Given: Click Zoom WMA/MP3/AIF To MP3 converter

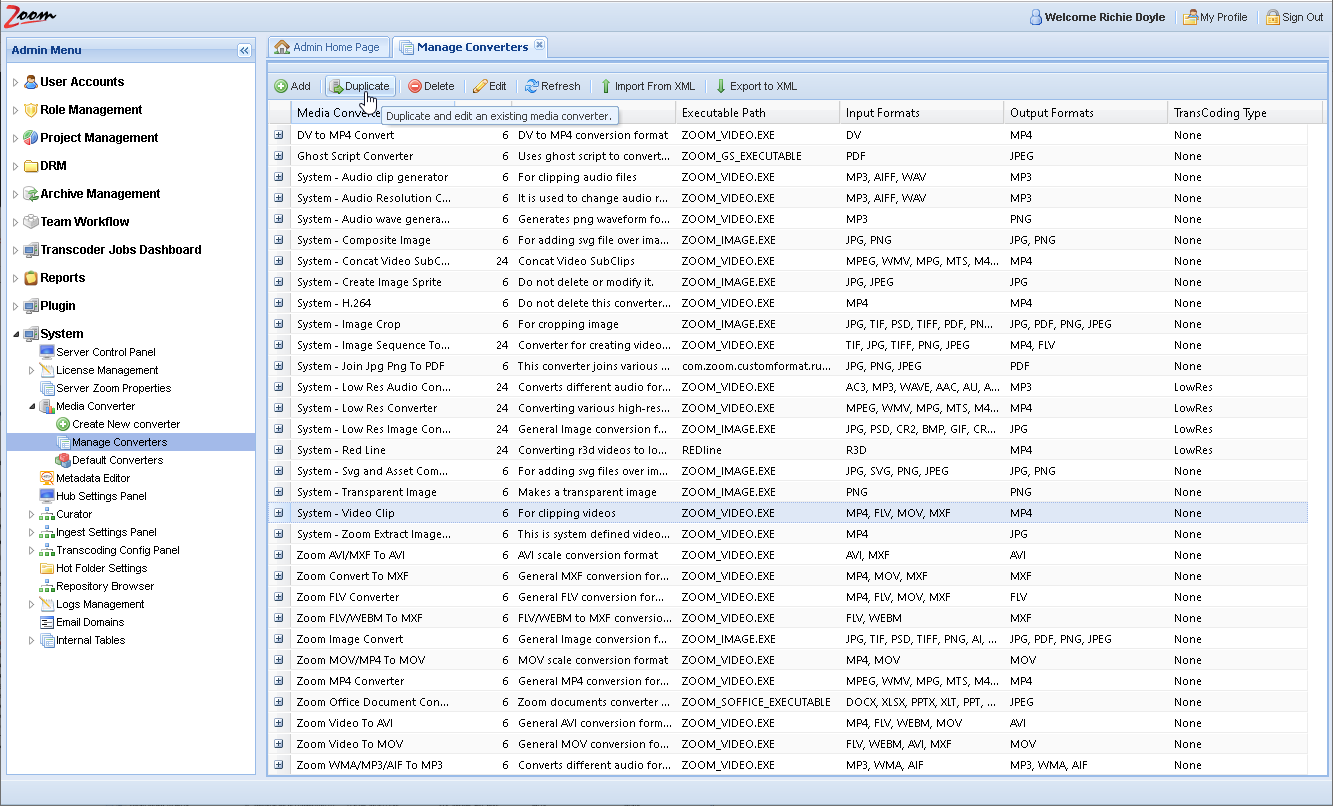Looking at the screenshot, I should (788, 765).
